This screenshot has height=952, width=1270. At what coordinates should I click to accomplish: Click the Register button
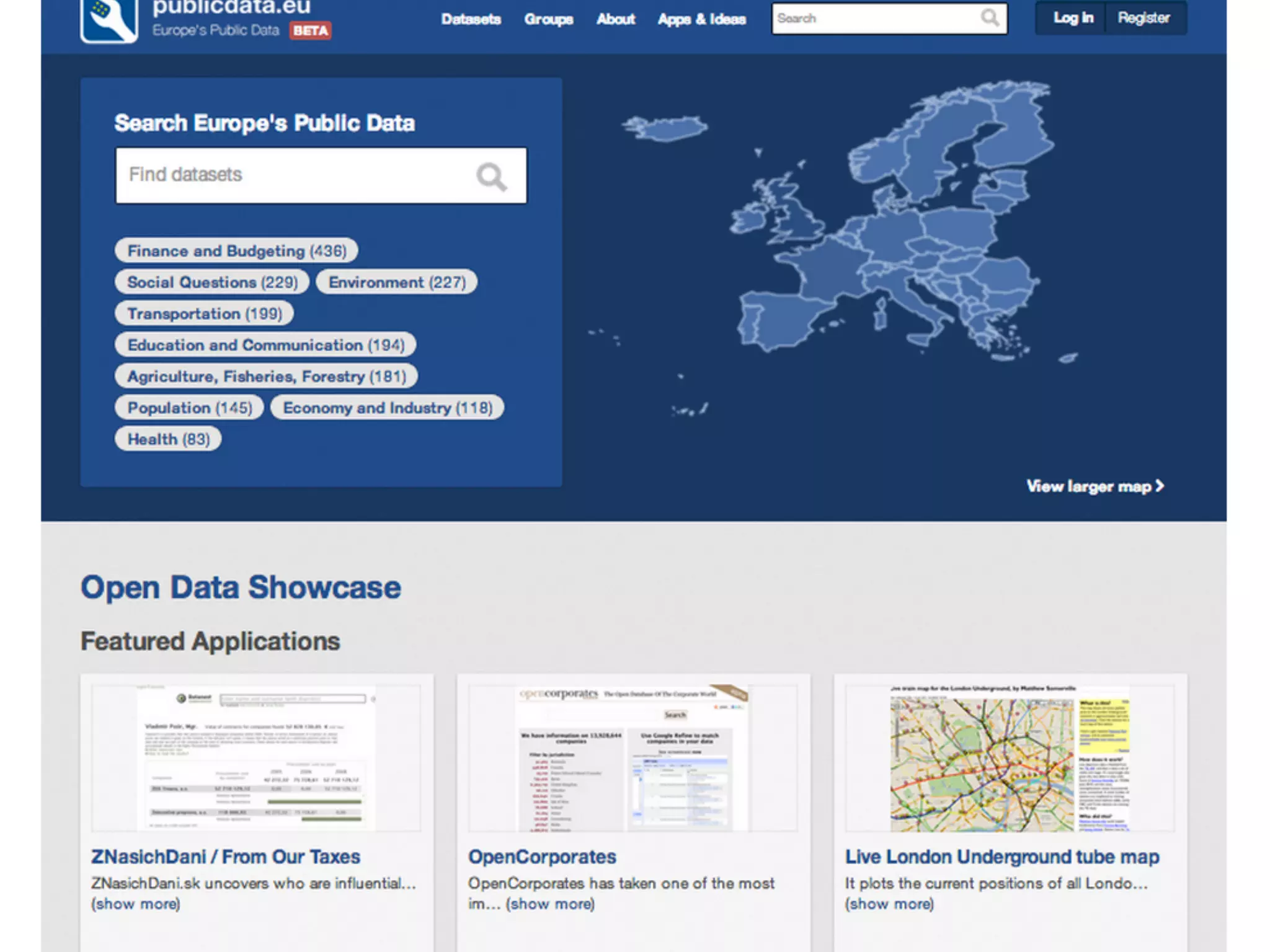[x=1143, y=18]
